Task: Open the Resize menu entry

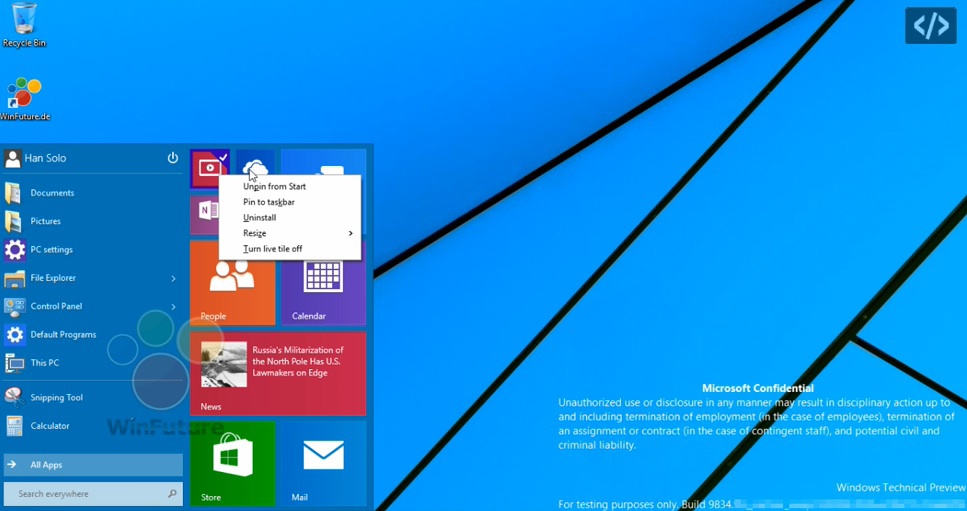Action: point(290,233)
